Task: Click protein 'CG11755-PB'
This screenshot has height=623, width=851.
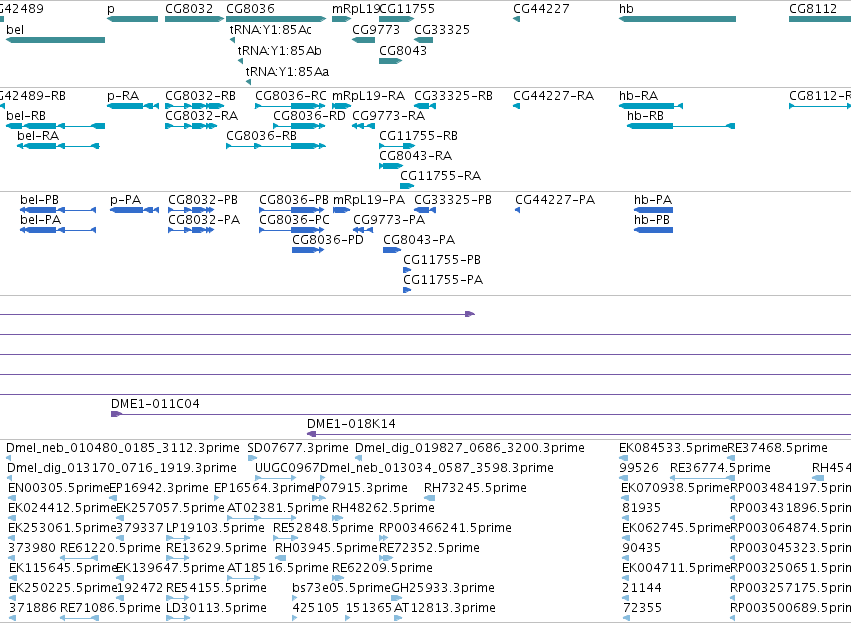Action: tap(442, 260)
